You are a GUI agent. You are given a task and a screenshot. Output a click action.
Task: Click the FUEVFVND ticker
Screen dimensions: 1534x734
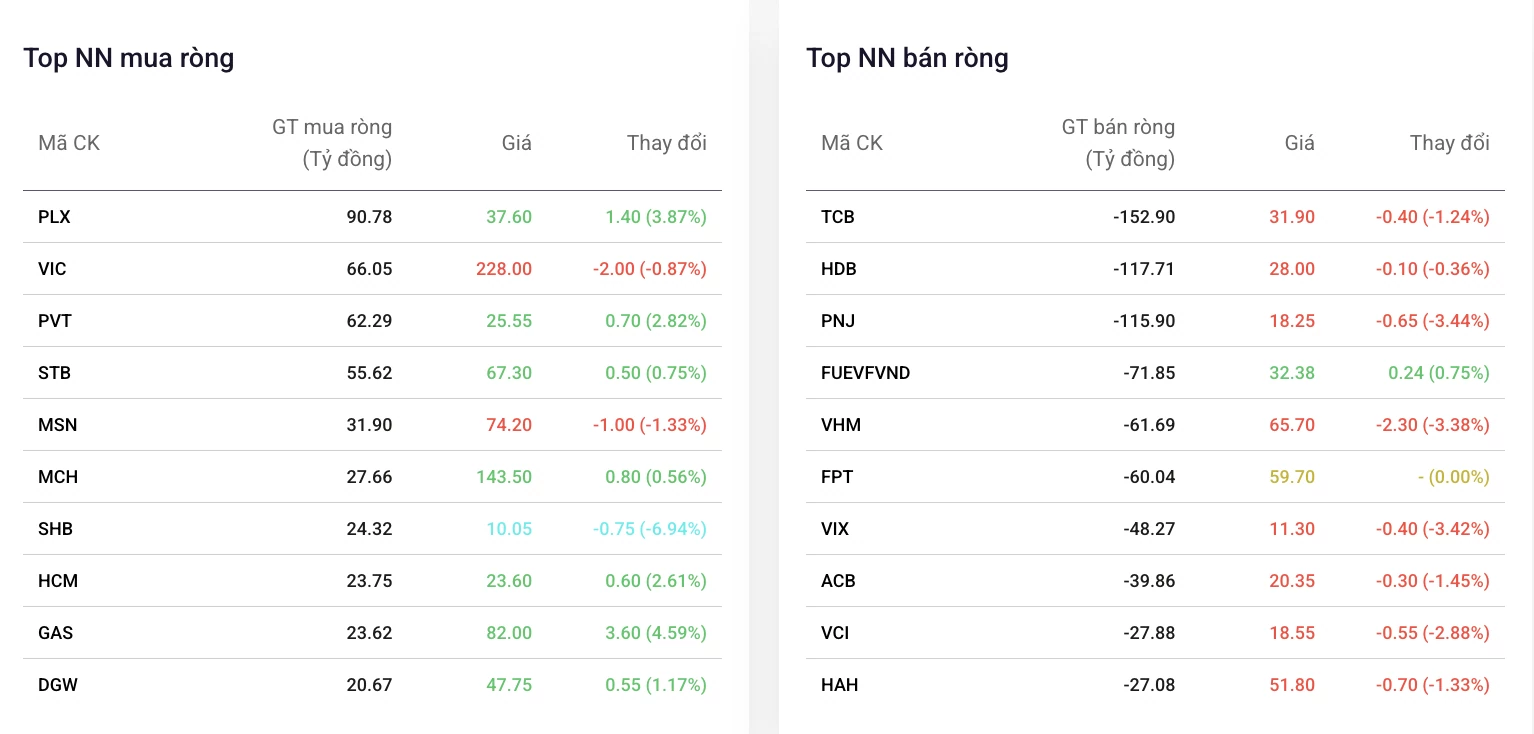pyautogui.click(x=866, y=373)
